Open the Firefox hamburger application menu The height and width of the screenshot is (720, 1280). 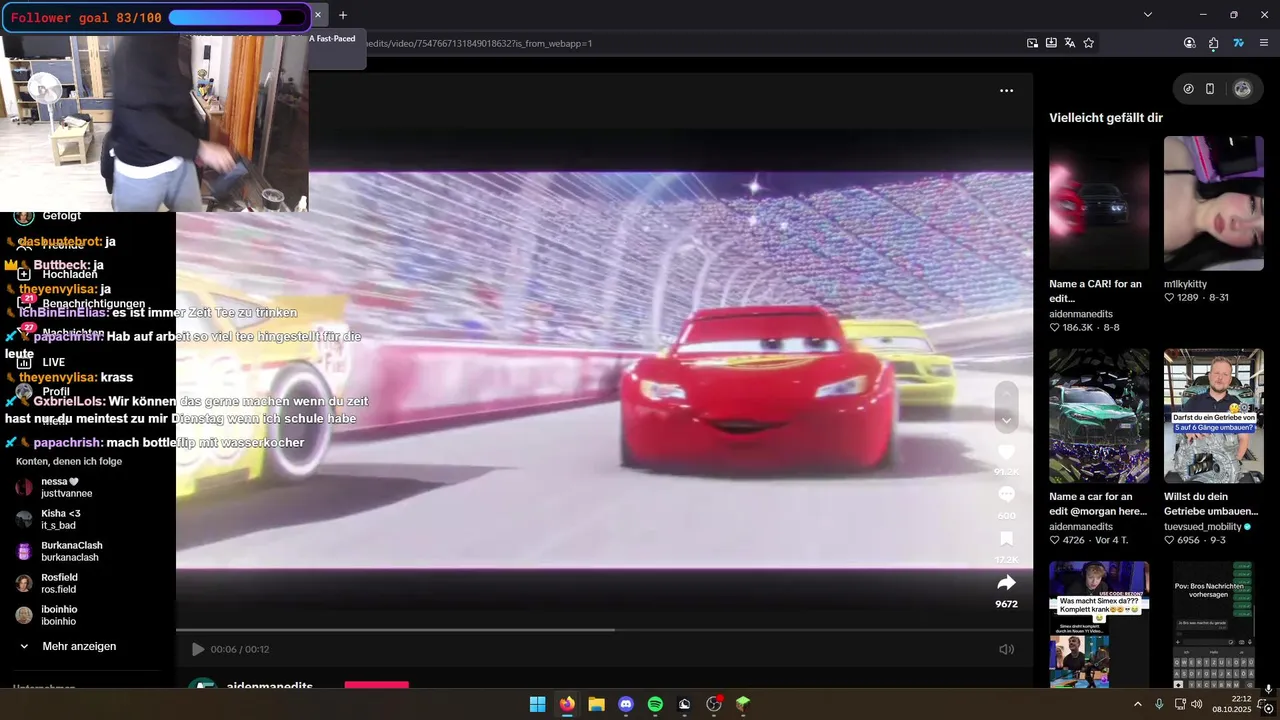[x=1264, y=43]
